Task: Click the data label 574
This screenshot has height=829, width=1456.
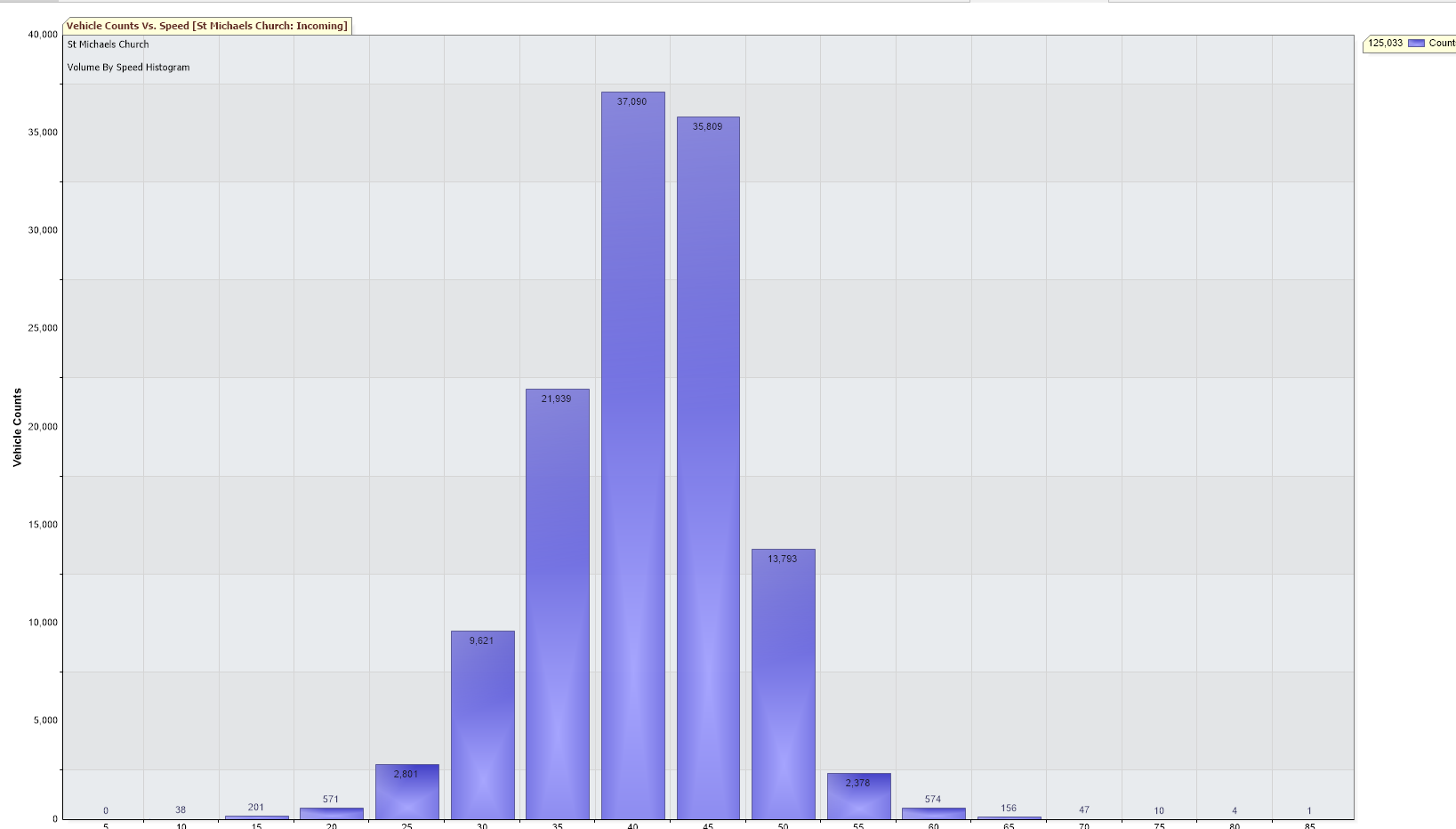Action: coord(933,799)
